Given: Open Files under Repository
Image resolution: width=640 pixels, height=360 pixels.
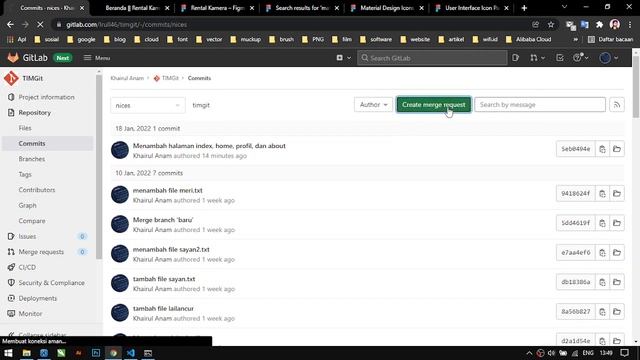Looking at the screenshot, I should [25, 128].
